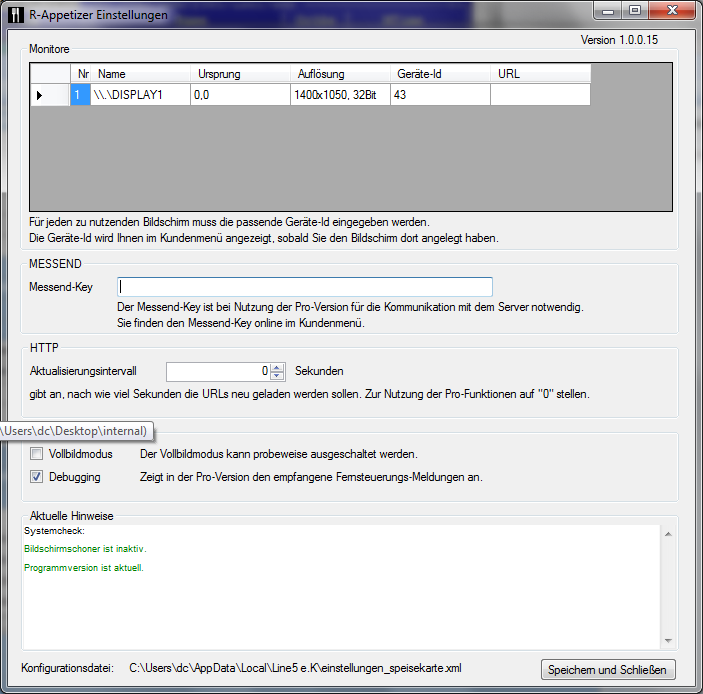Close the R-Appetizer Einstellungen window
The width and height of the screenshot is (703, 694).
[672, 11]
